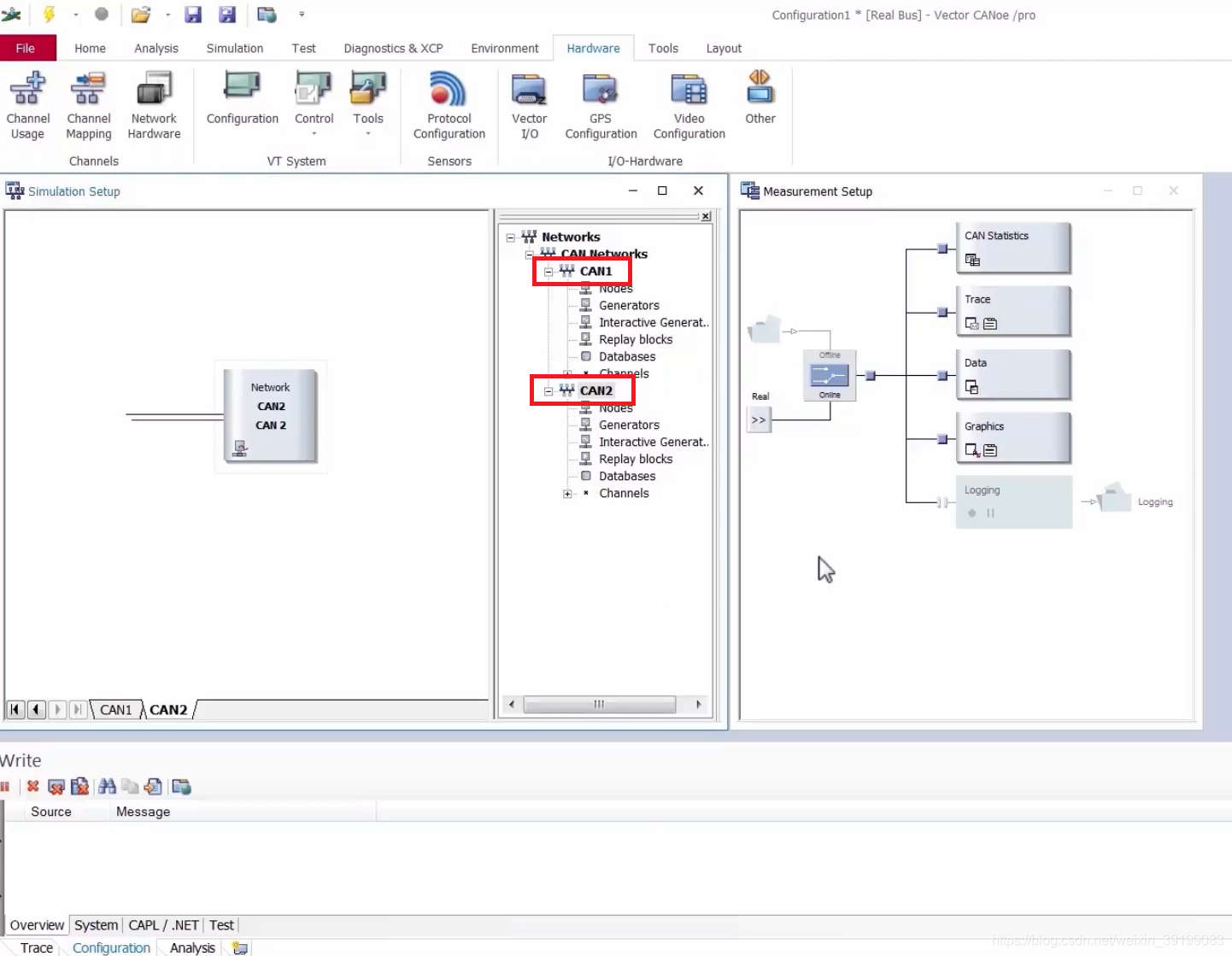Click the tree scrollbar right arrow
Viewport: 1232px width, 956px height.
point(699,705)
